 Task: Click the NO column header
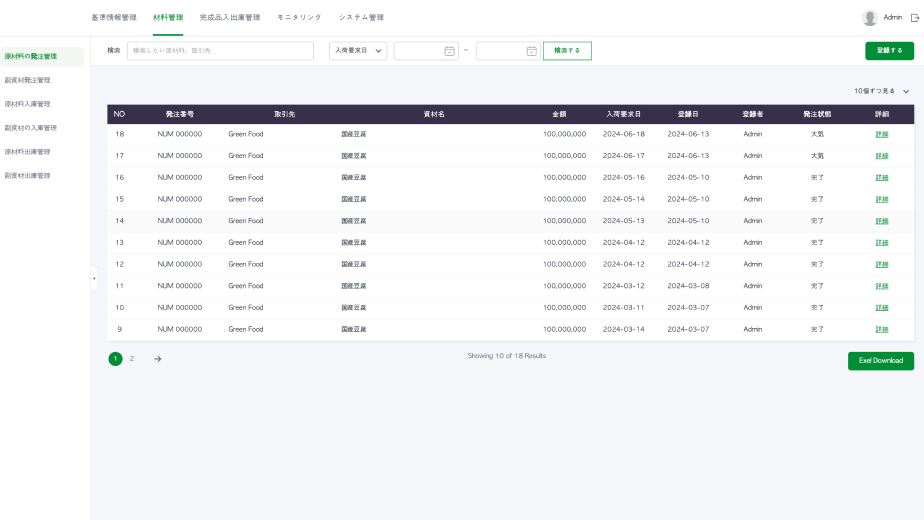(120, 114)
